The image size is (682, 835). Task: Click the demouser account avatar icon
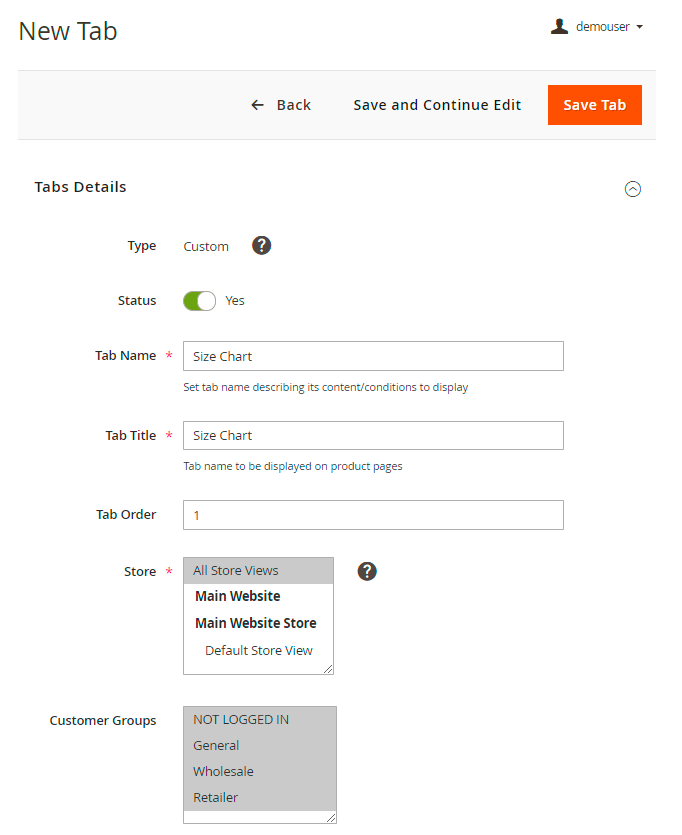click(x=559, y=27)
